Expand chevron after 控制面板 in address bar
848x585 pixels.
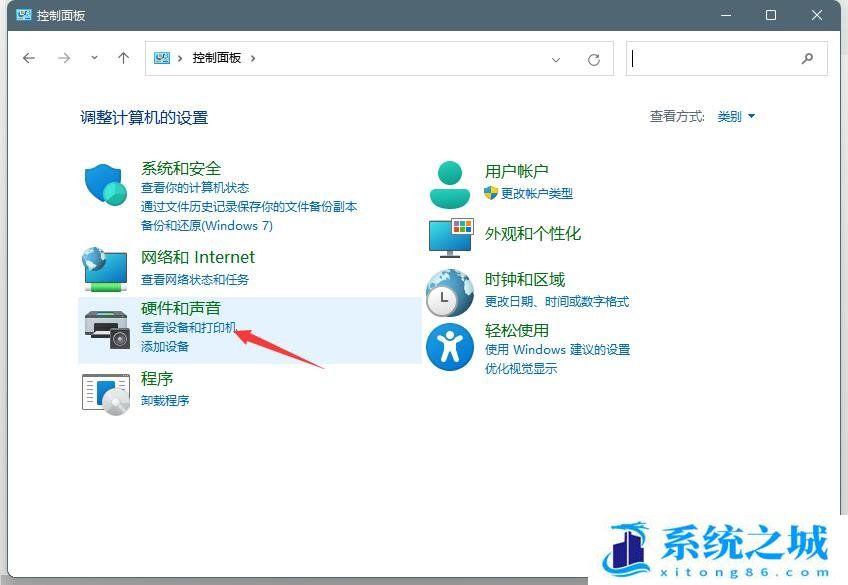click(253, 58)
